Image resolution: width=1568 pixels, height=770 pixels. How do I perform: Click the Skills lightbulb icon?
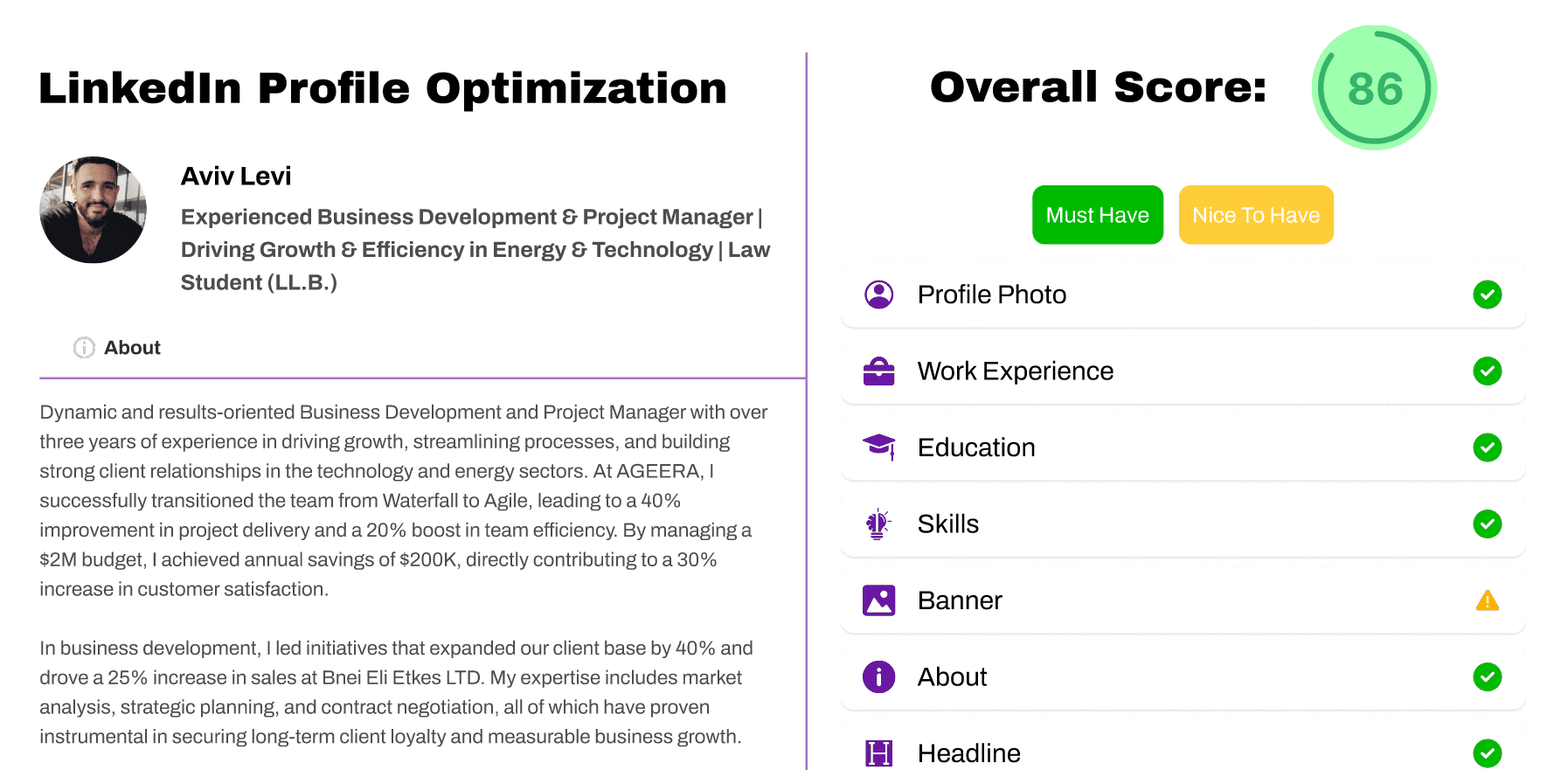tap(878, 524)
